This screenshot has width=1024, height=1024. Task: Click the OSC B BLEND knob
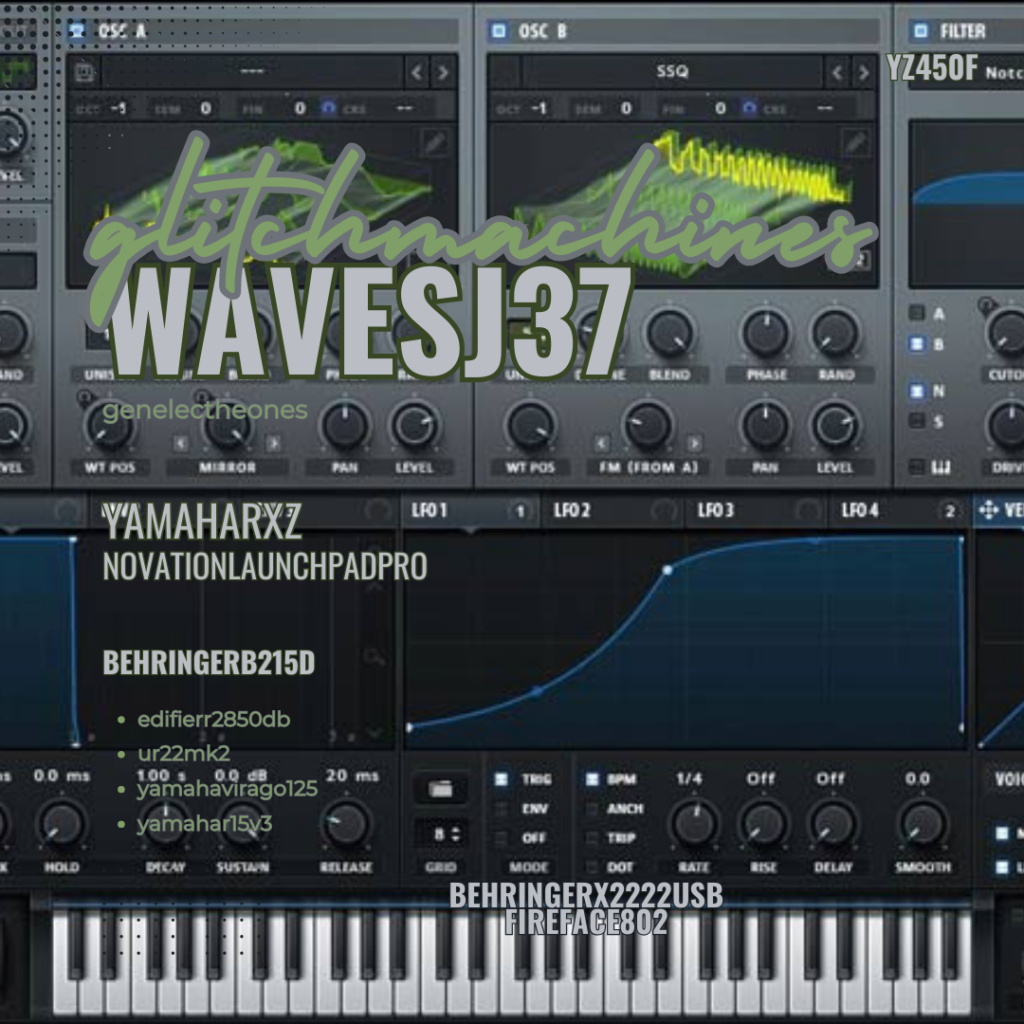pyautogui.click(x=669, y=332)
